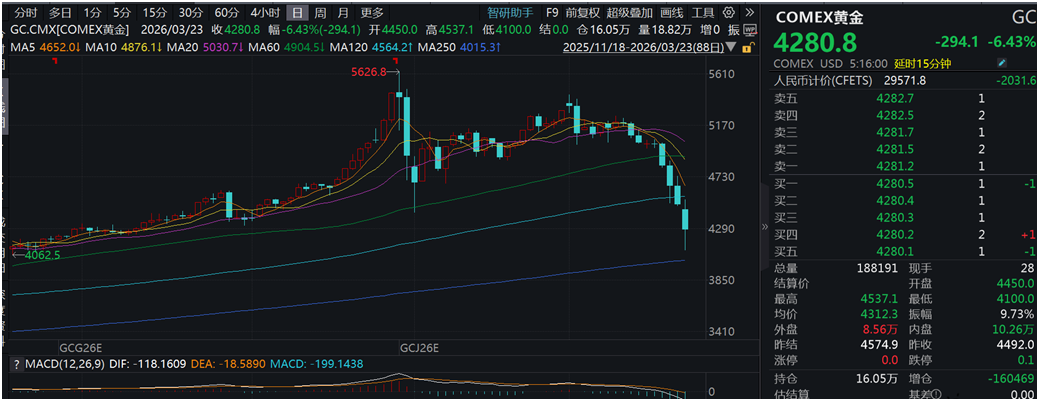Click the F9 button

pyautogui.click(x=551, y=13)
